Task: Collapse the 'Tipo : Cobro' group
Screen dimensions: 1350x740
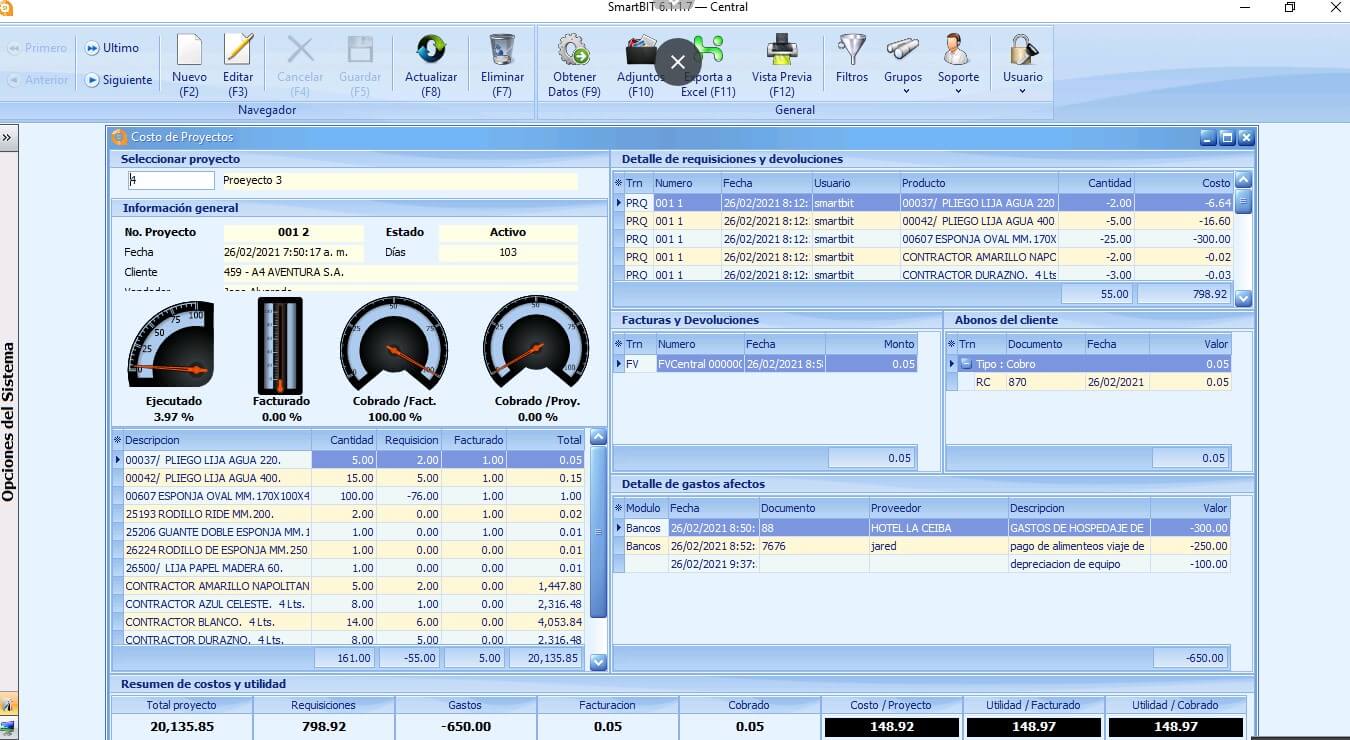Action: tap(967, 364)
